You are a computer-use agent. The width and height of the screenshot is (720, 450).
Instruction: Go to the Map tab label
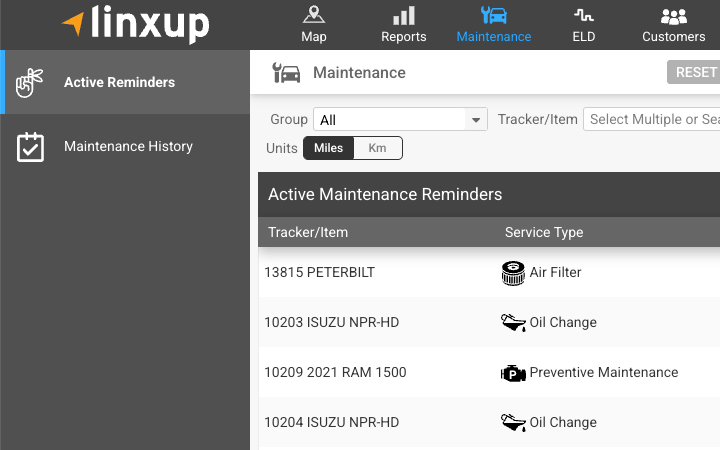[x=314, y=37]
